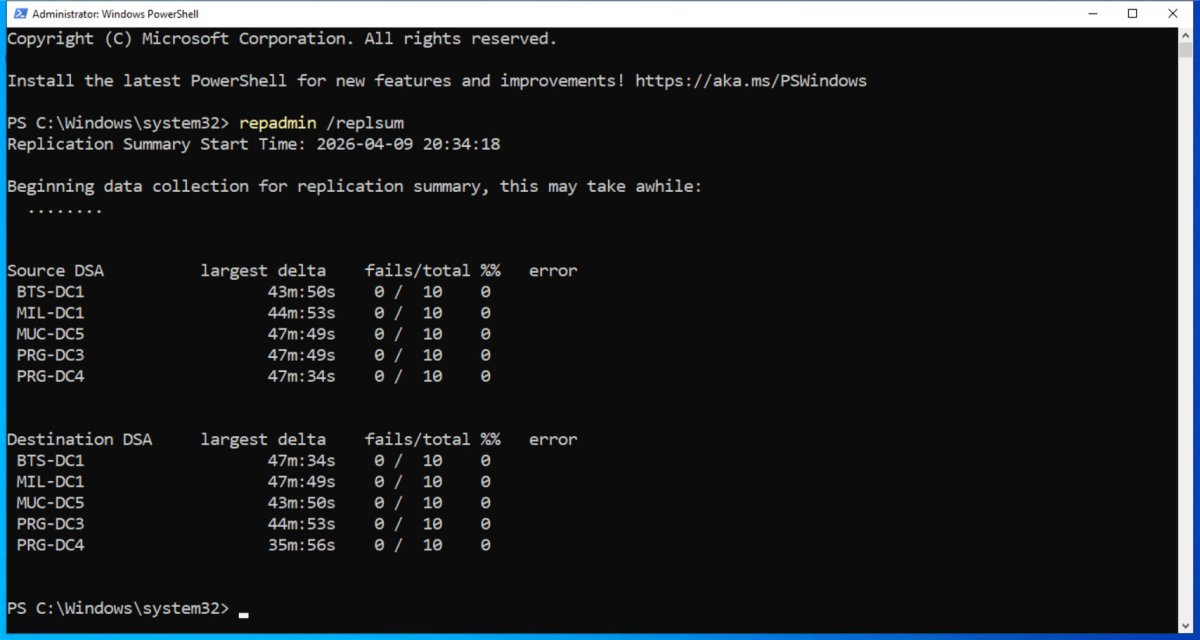Image resolution: width=1200 pixels, height=640 pixels.
Task: Maximize the PowerShell window
Action: (1132, 14)
